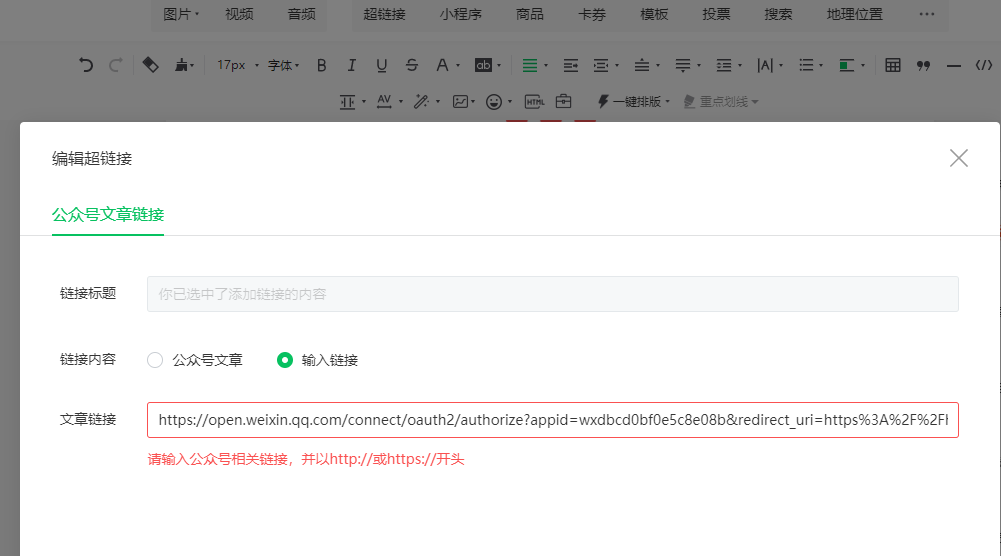Open the 地理位置 insert option
1001x556 pixels.
point(855,14)
